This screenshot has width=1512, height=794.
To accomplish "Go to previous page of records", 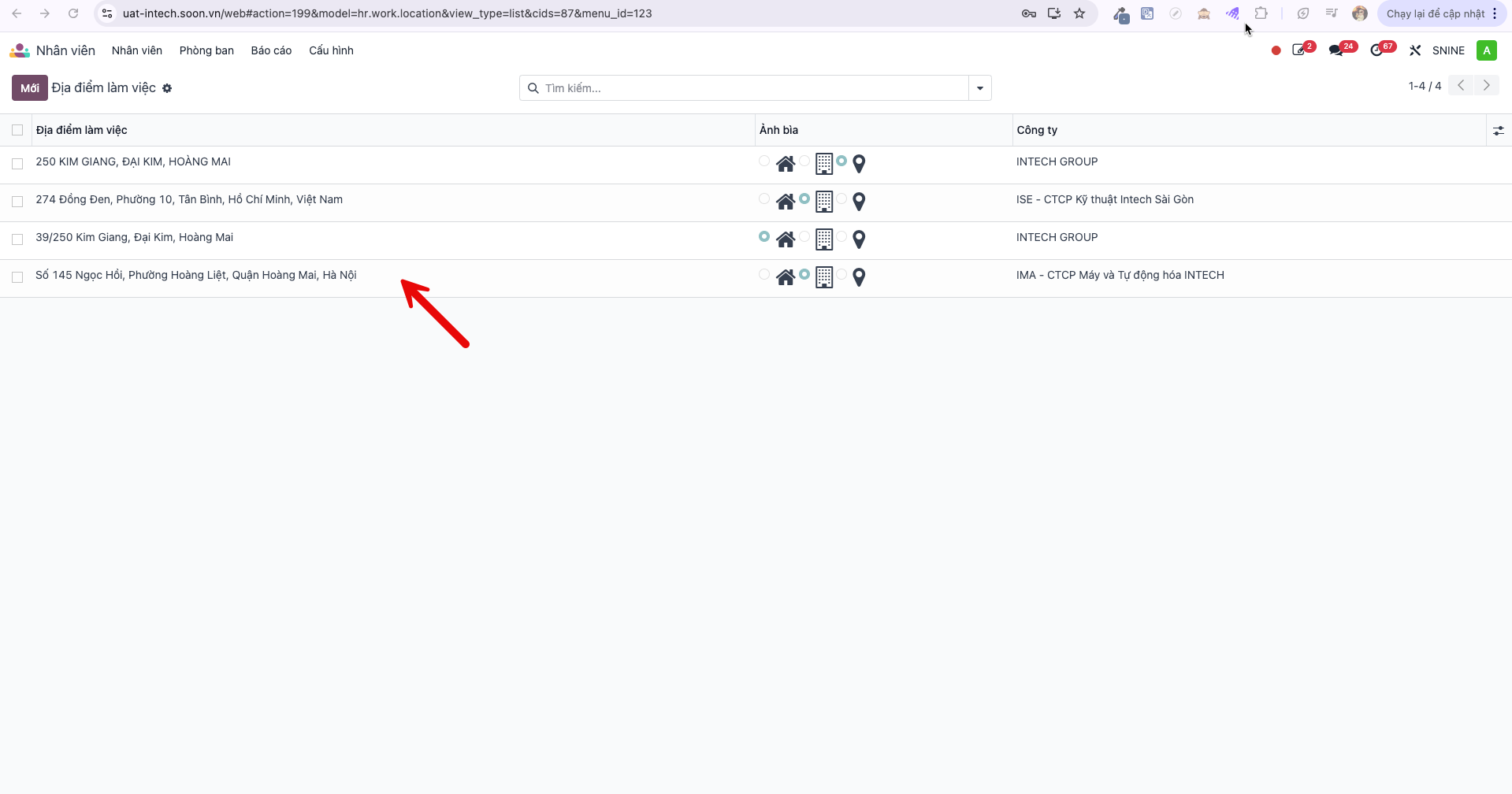I will coord(1461,86).
